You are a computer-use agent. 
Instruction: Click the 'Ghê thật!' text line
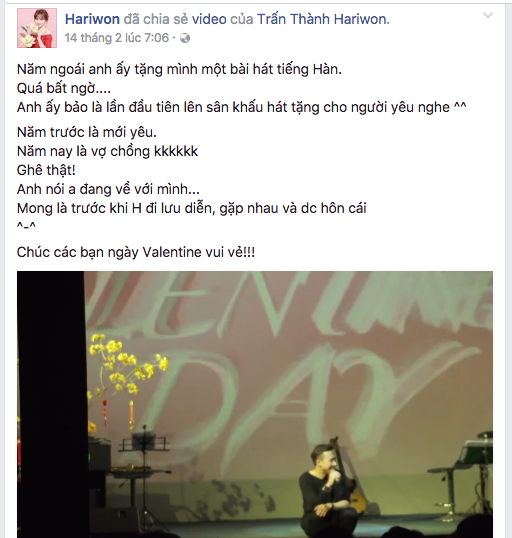click(46, 170)
